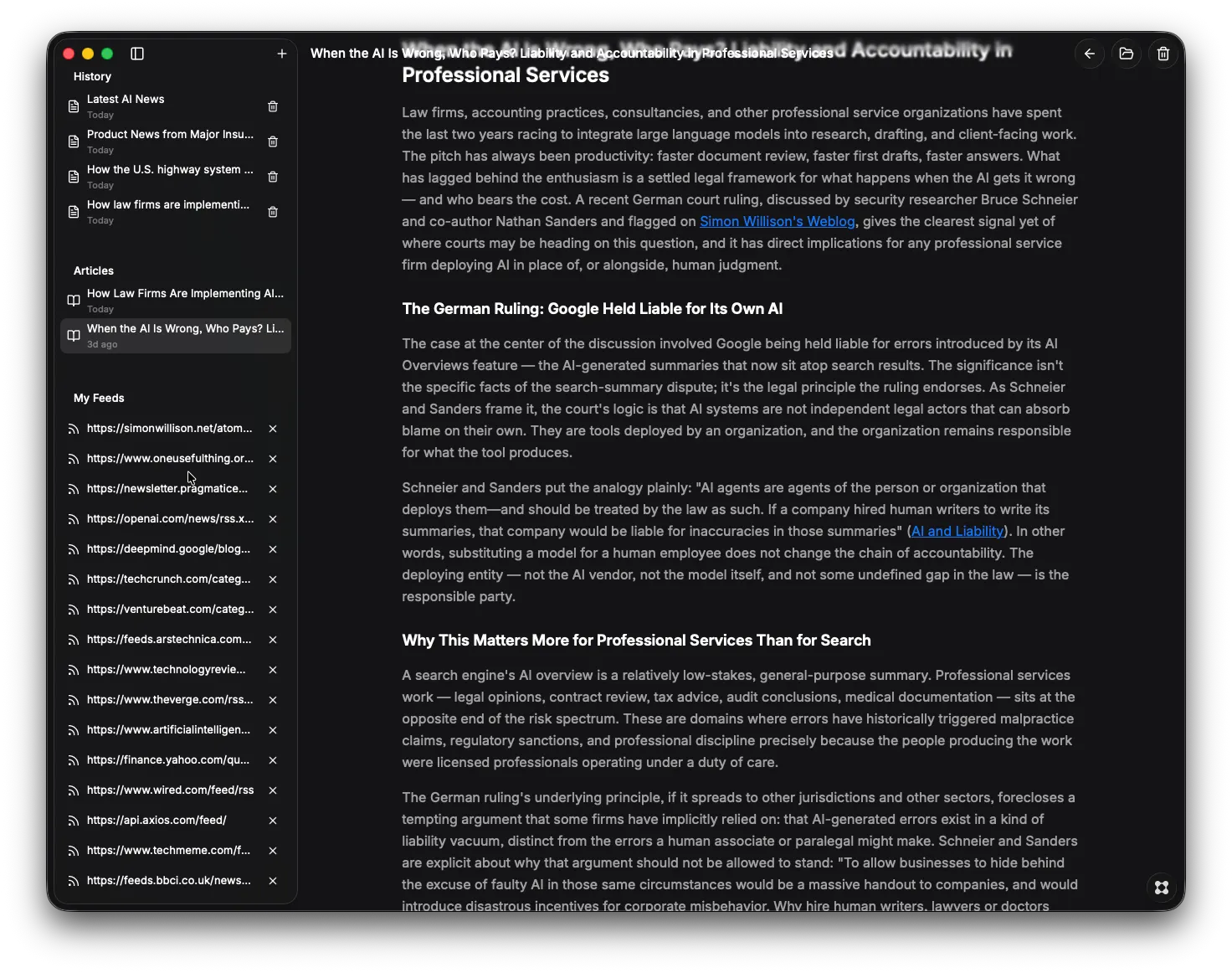The height and width of the screenshot is (973, 1232).
Task: Click heading The German Ruling: Google Held Liable
Action: coord(593,309)
